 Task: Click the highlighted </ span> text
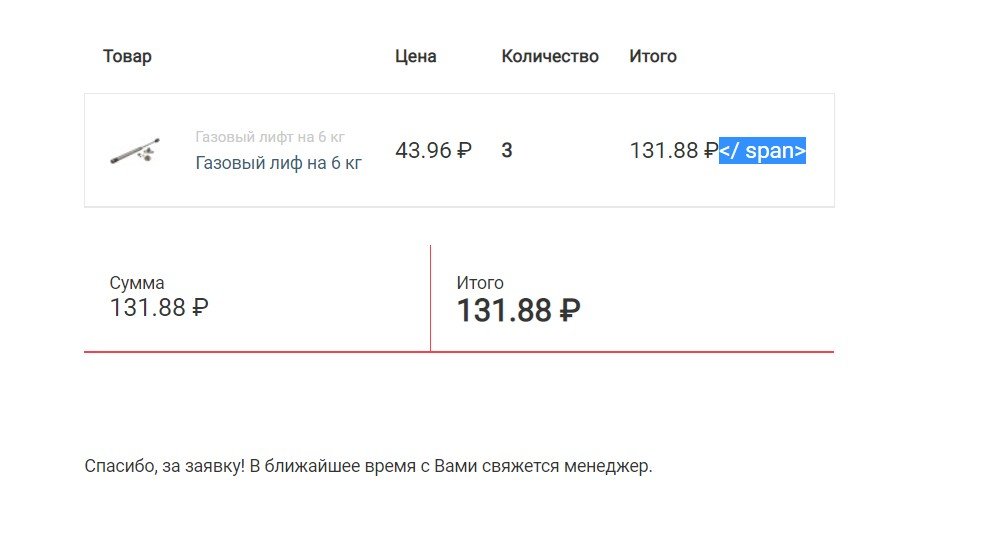pos(762,150)
